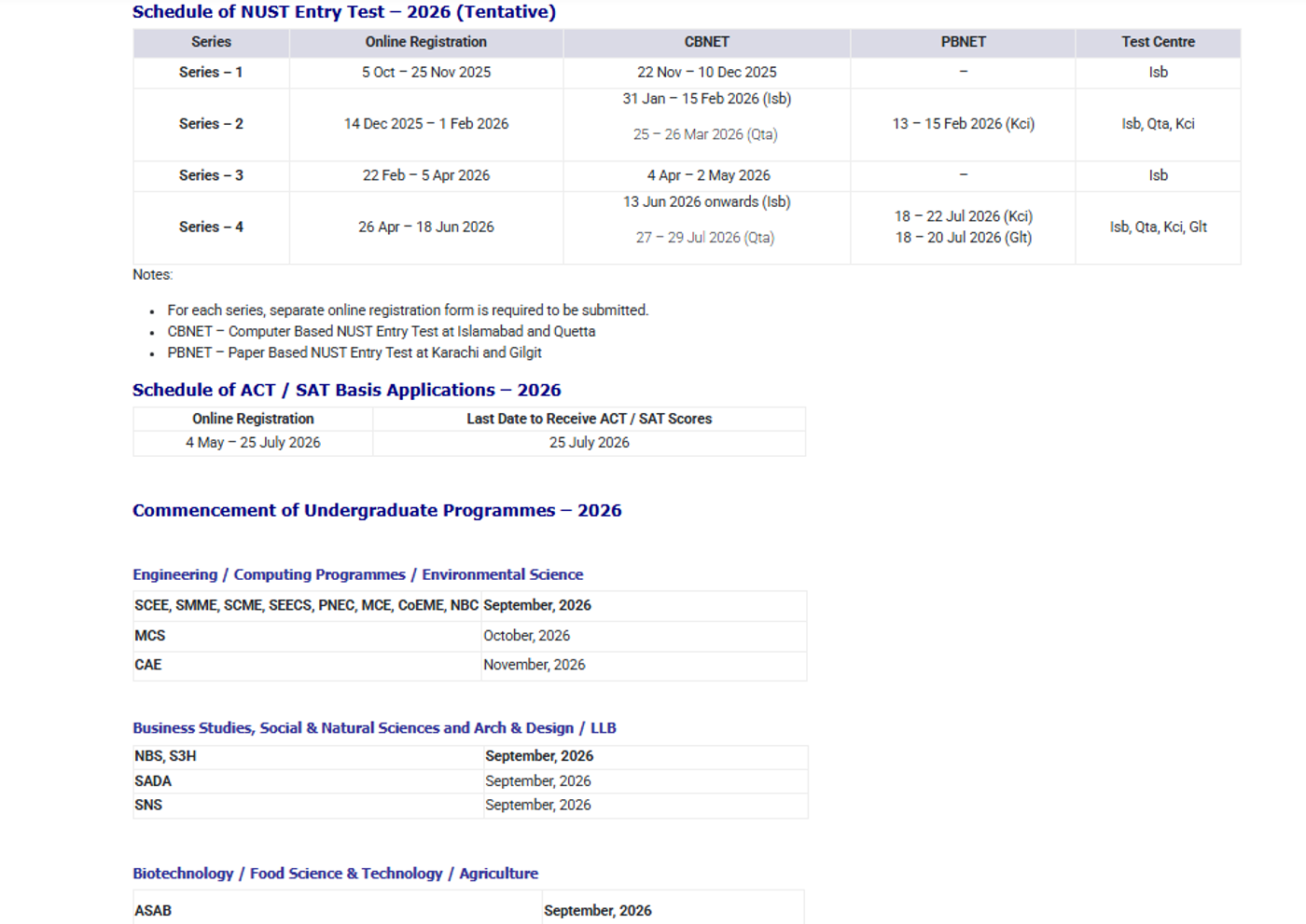Click the CBNET definition note
This screenshot has width=1306, height=924.
click(382, 332)
